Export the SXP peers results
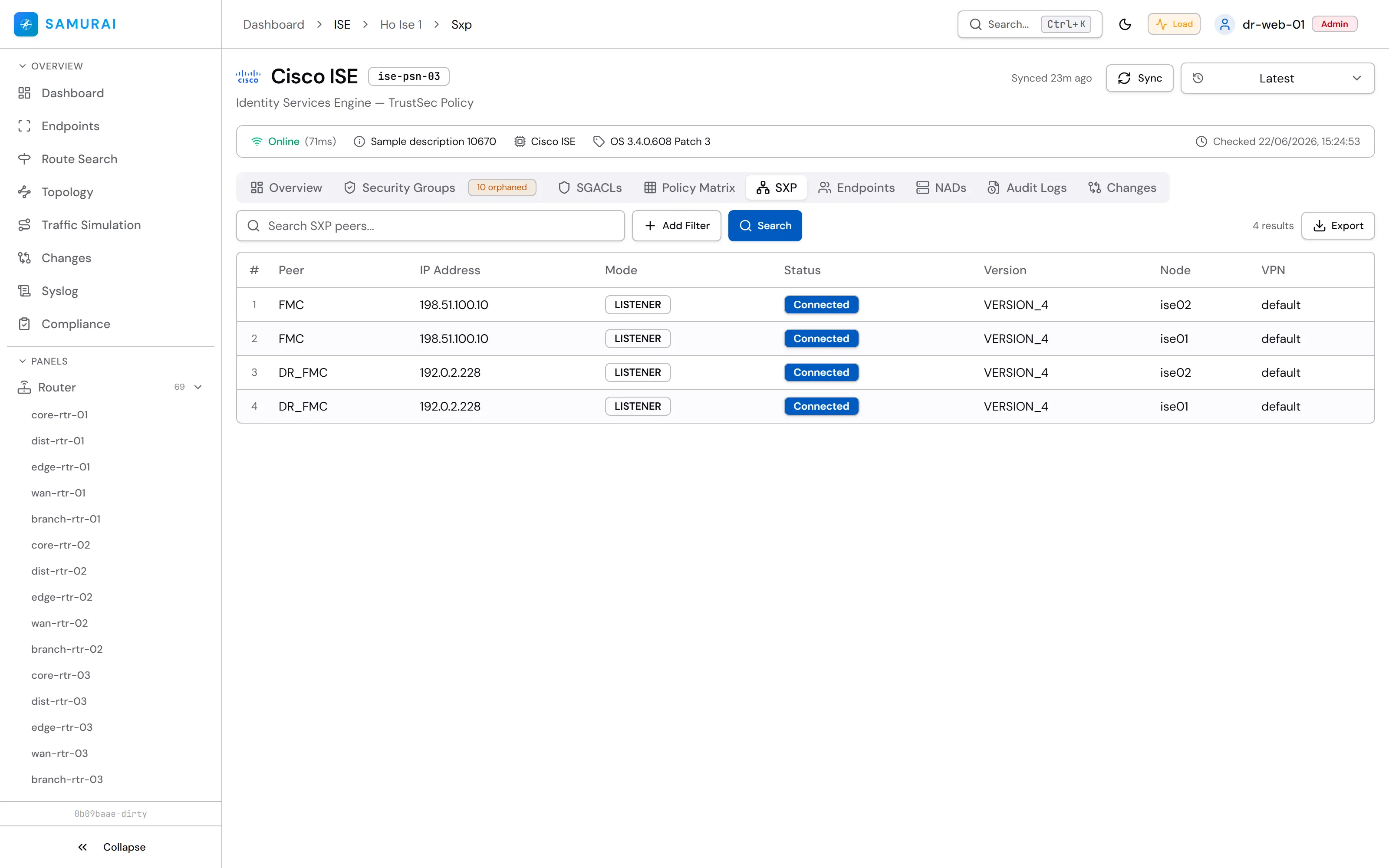The width and height of the screenshot is (1389, 868). 1338,226
